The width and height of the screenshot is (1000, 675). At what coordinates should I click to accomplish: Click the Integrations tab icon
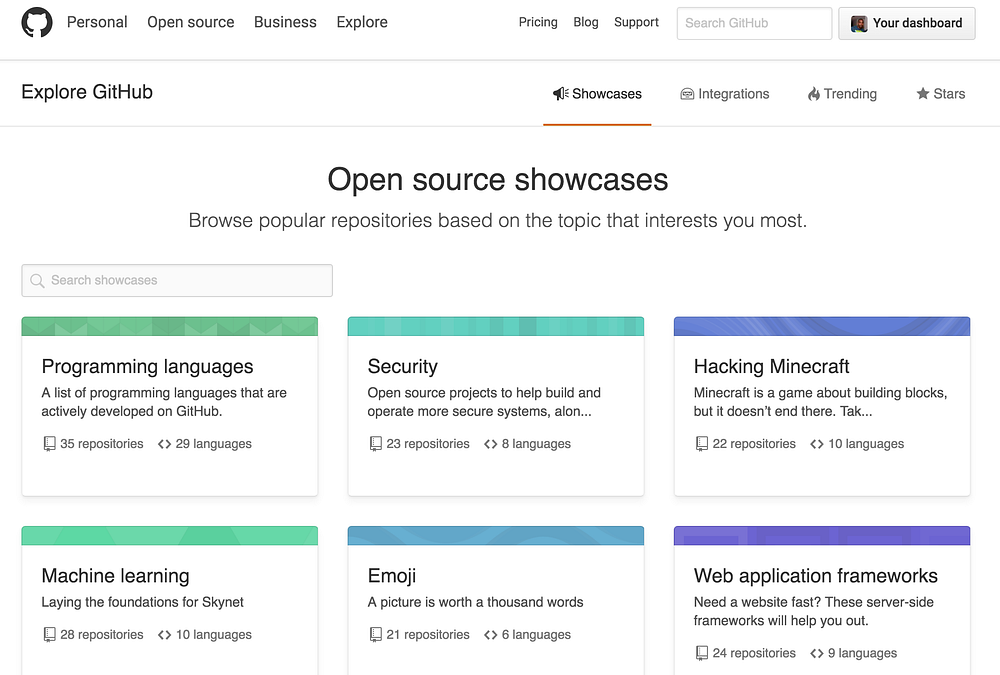click(687, 94)
